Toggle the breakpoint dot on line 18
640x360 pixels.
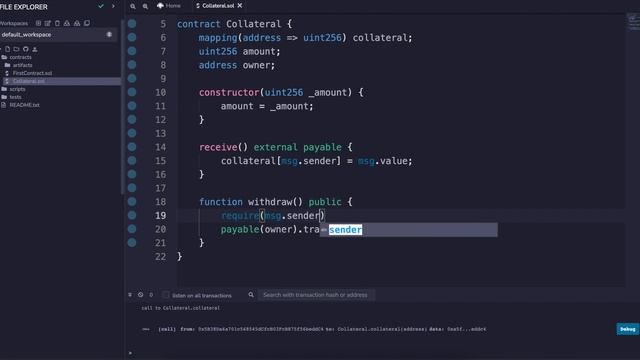(x=132, y=202)
